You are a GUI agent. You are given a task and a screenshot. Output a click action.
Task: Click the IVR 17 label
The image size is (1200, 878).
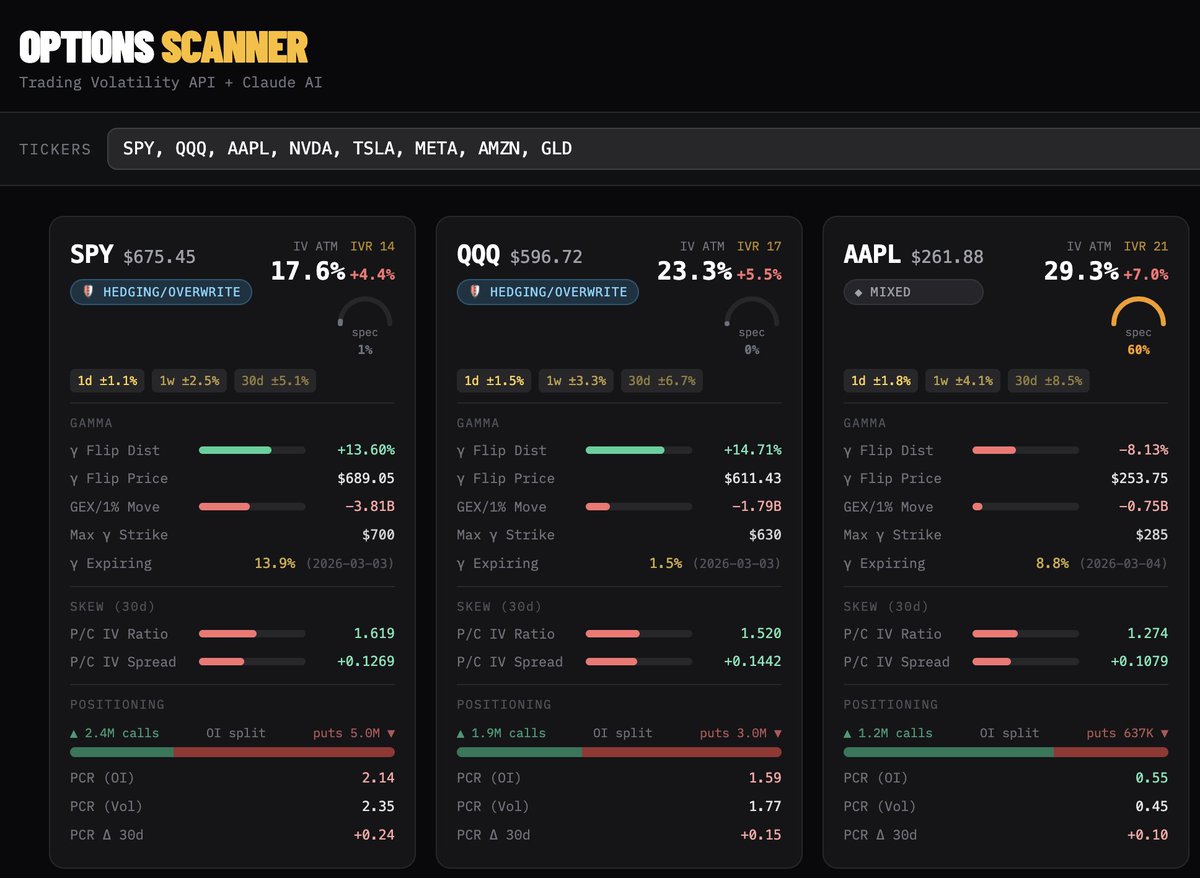(x=760, y=246)
